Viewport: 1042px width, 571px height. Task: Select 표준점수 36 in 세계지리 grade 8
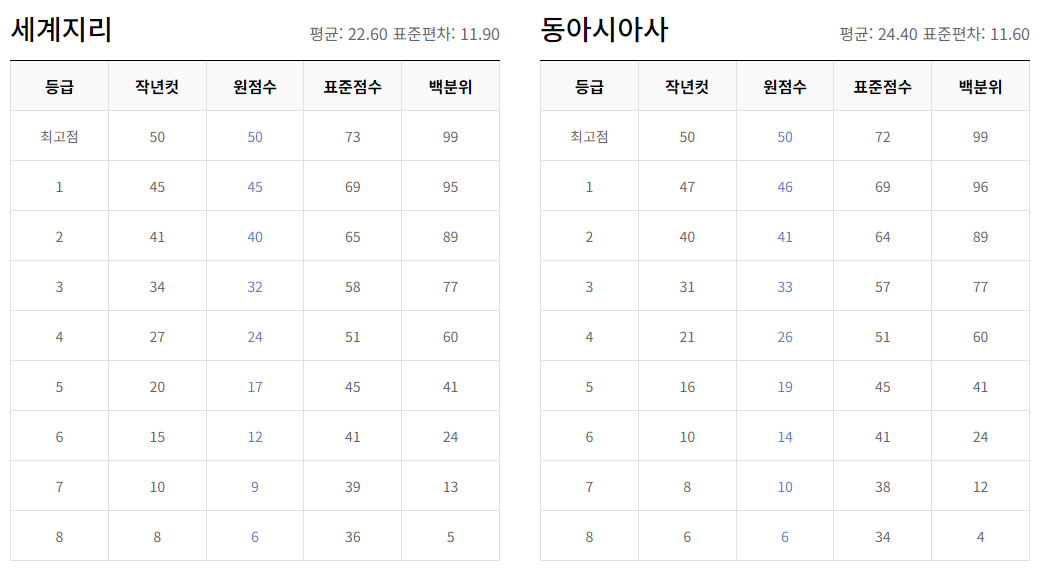[x=353, y=536]
